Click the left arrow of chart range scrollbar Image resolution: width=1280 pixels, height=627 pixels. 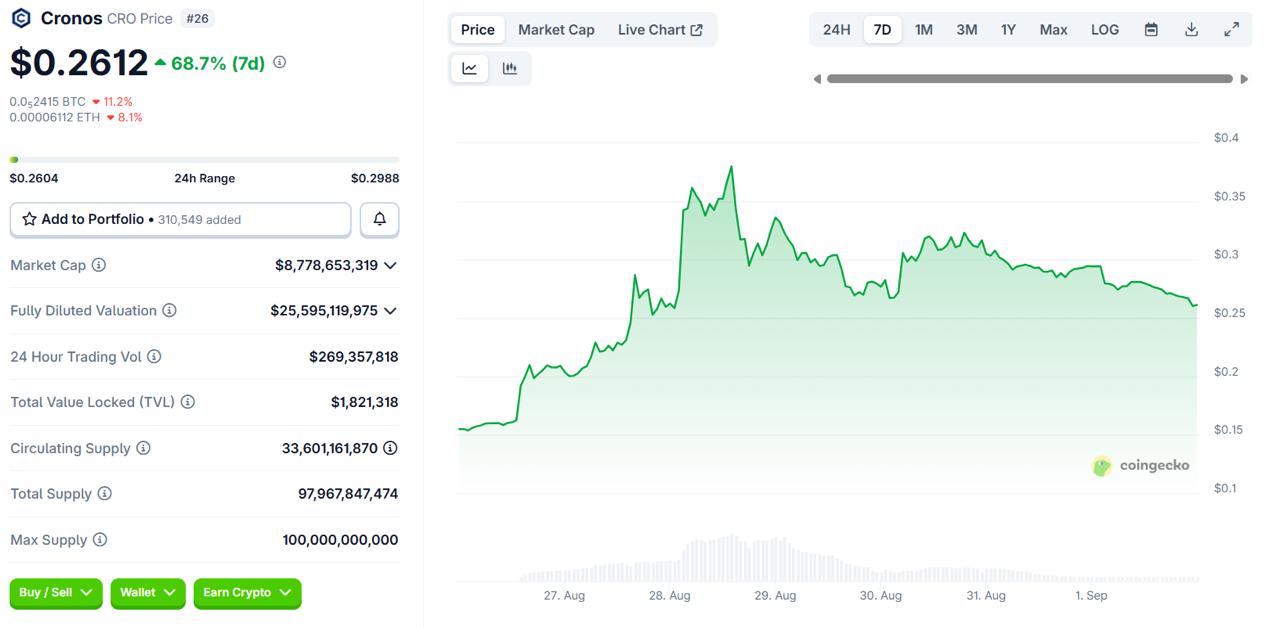point(817,79)
